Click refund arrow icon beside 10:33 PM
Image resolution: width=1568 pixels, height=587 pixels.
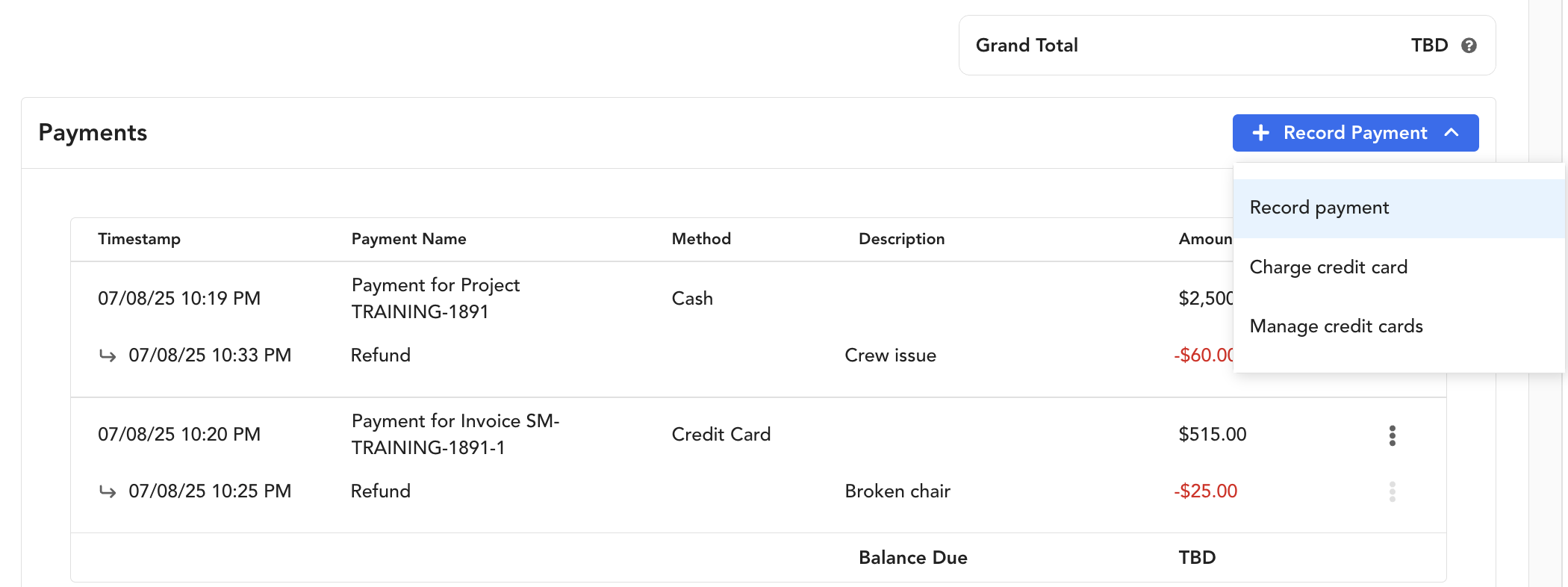tap(108, 355)
